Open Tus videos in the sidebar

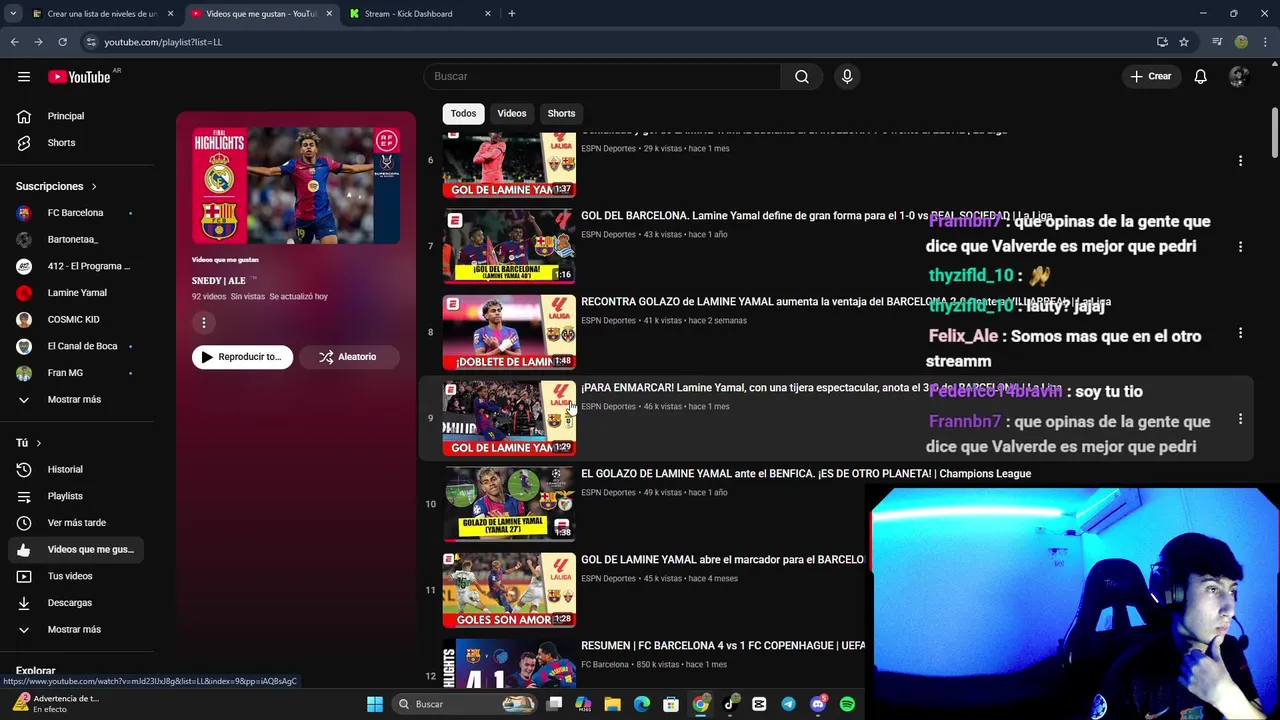coord(76,576)
